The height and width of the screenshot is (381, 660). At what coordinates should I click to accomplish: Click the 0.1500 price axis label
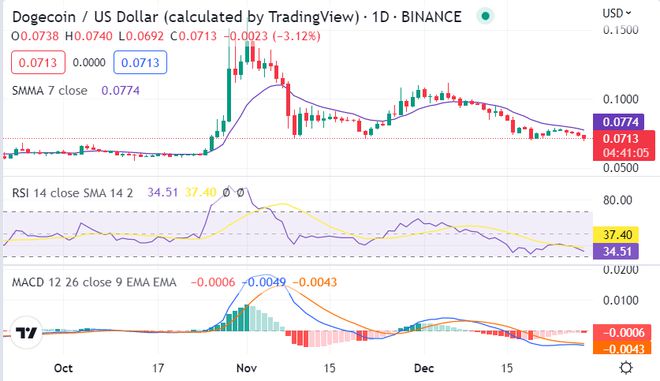click(x=620, y=30)
